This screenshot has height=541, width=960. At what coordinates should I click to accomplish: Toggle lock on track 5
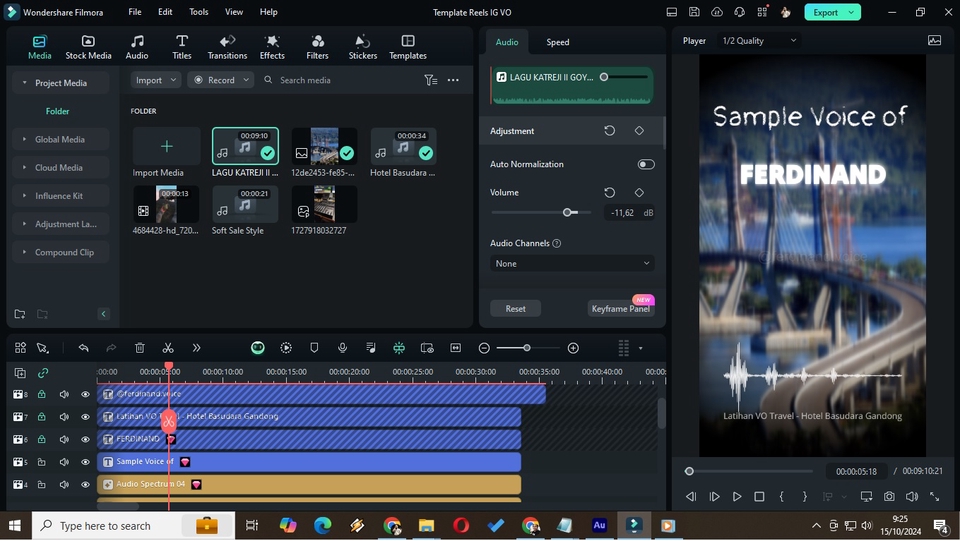coord(42,462)
